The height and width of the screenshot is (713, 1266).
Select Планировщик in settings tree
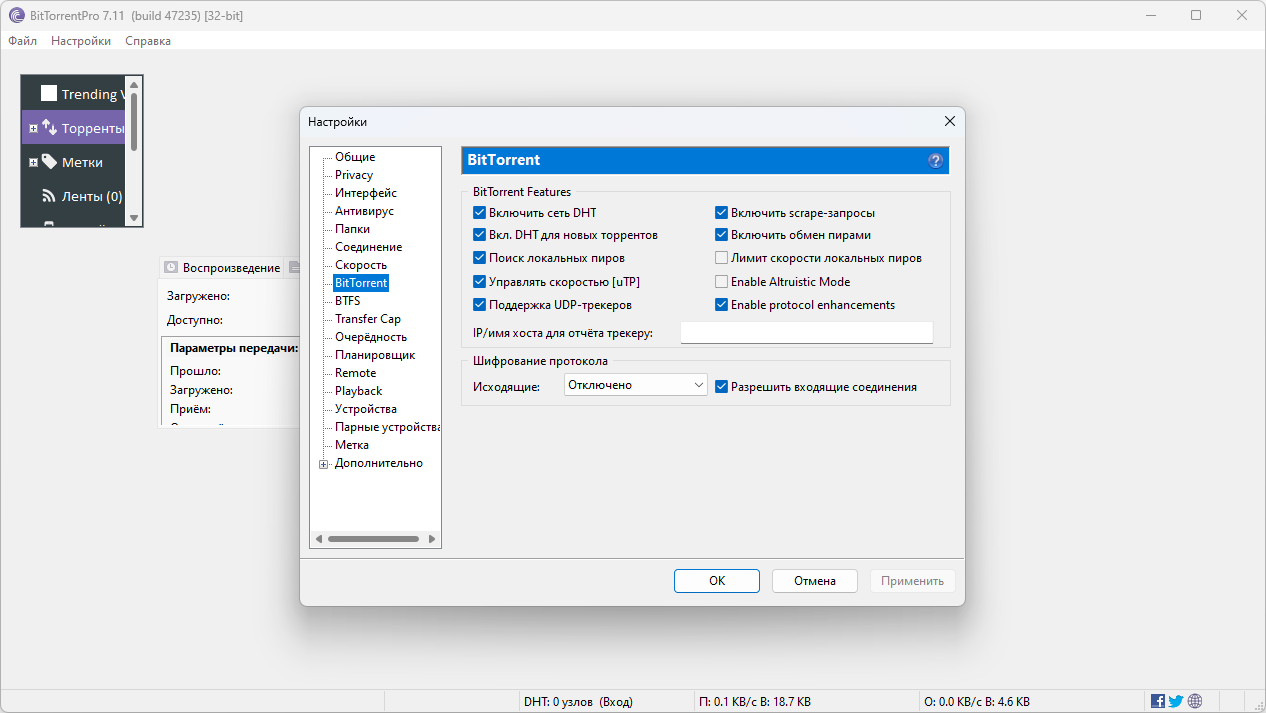tap(375, 355)
